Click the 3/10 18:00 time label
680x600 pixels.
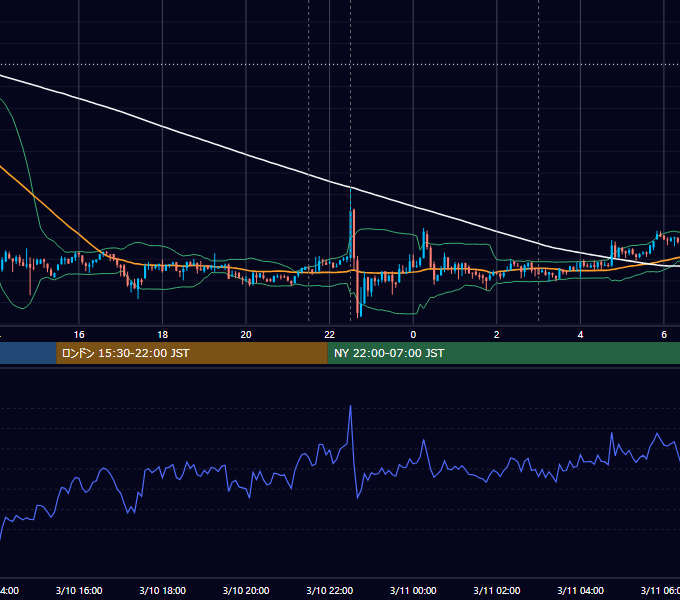point(163,590)
